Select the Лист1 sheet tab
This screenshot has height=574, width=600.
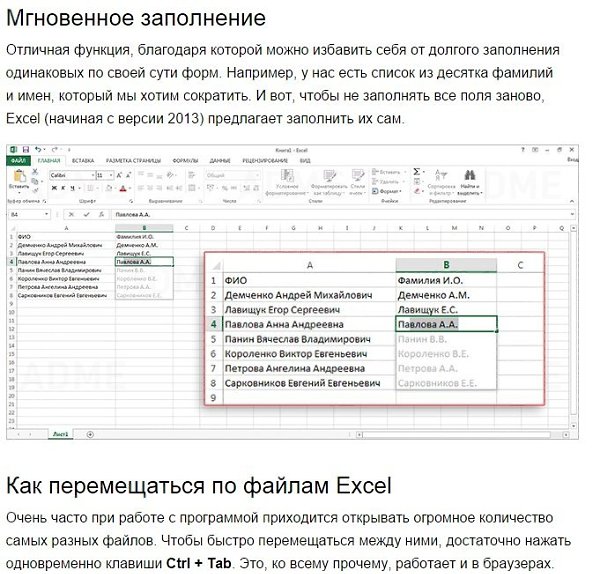click(x=61, y=434)
